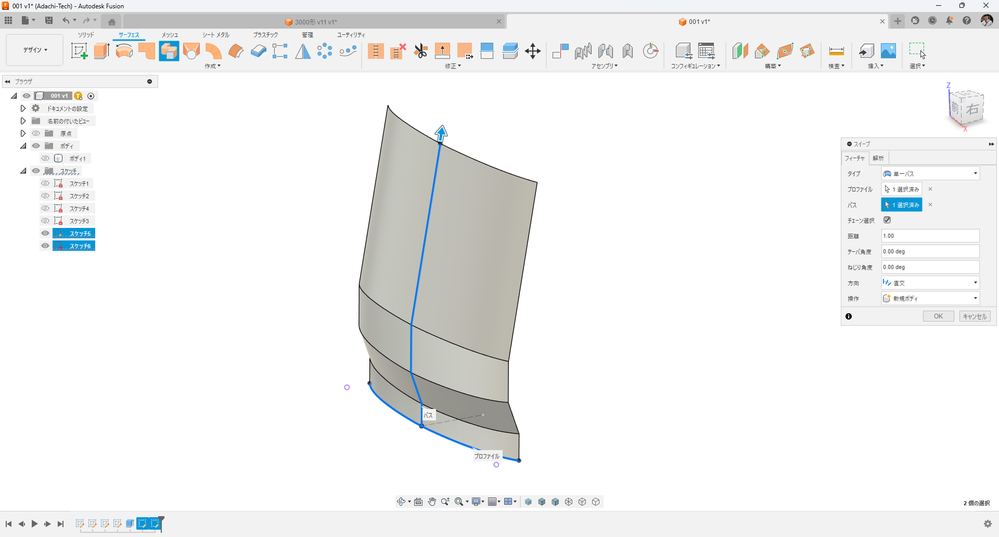Open the Analysis tab in Sweep dialog

point(878,158)
